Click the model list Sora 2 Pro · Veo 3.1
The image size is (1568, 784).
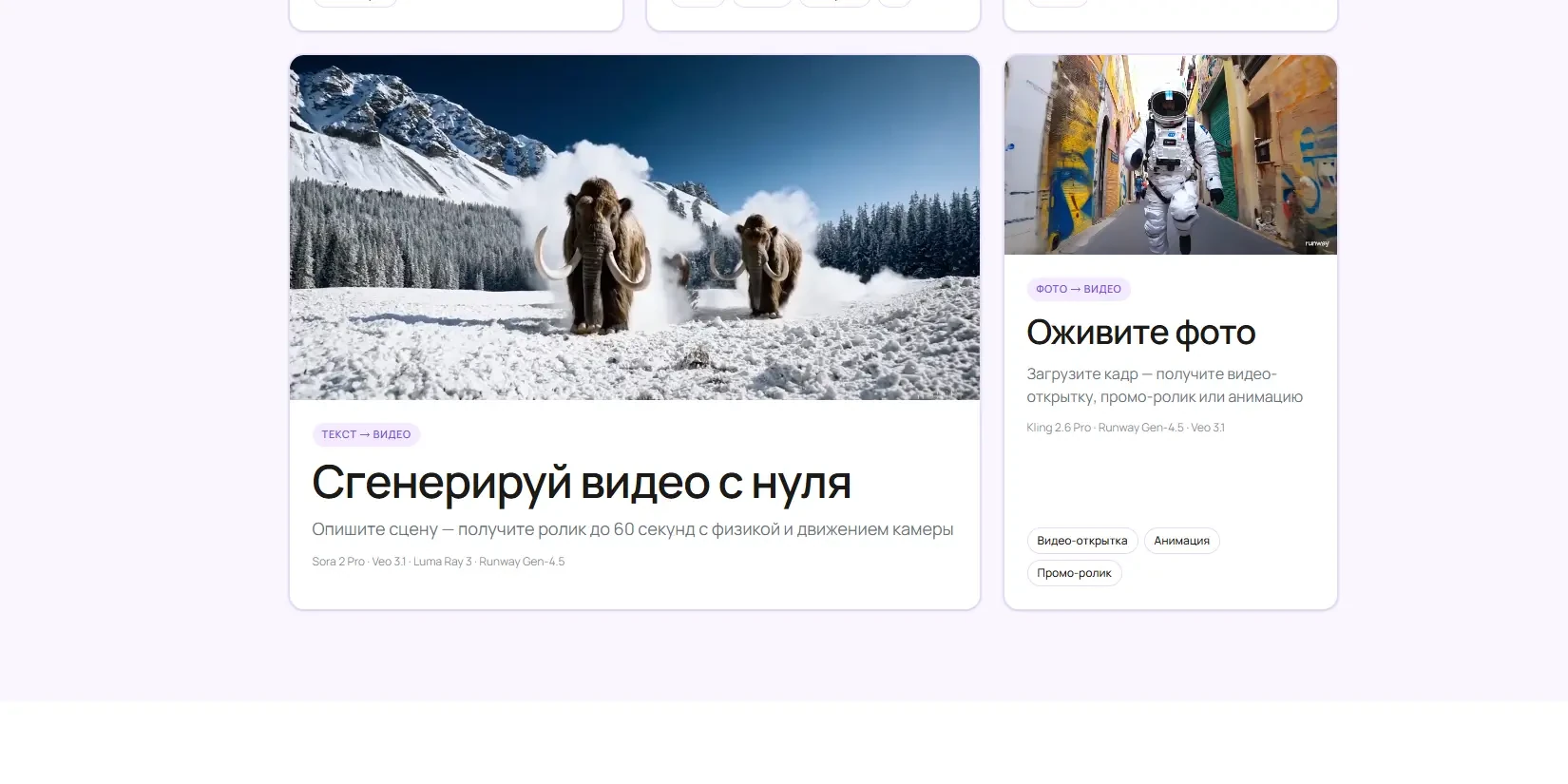click(438, 562)
